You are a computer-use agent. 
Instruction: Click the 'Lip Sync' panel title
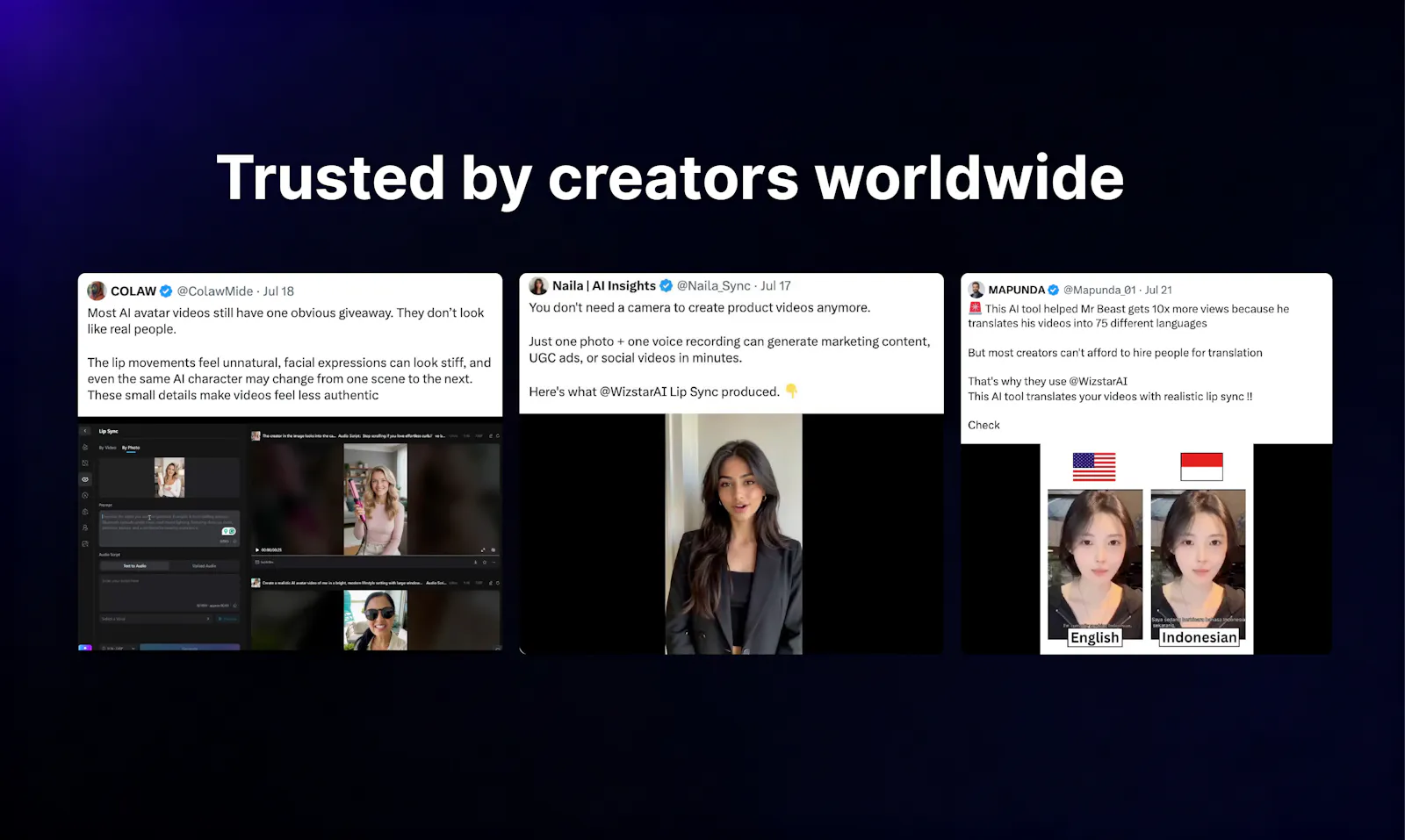(108, 431)
